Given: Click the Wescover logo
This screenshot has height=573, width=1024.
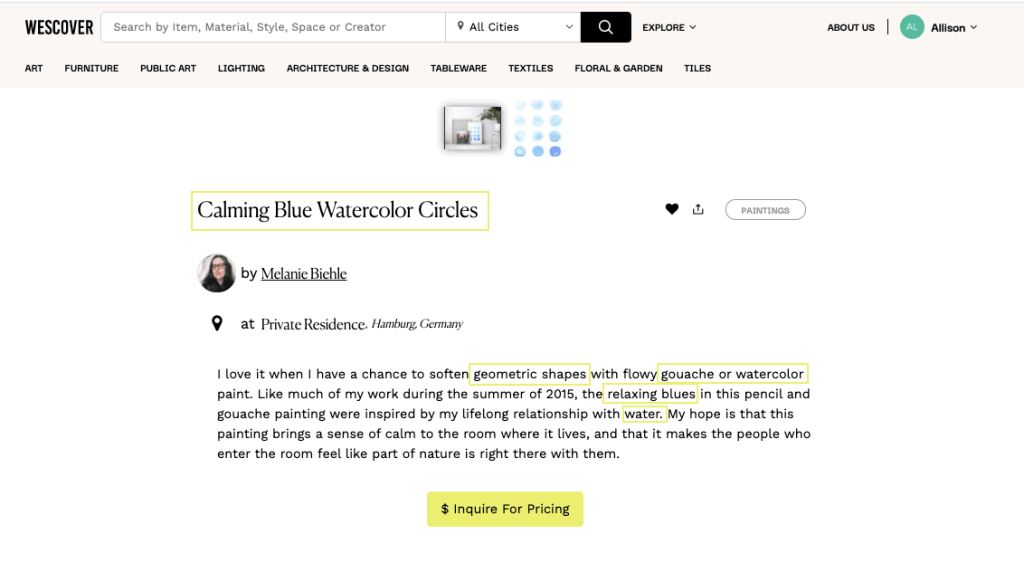Looking at the screenshot, I should coord(59,27).
